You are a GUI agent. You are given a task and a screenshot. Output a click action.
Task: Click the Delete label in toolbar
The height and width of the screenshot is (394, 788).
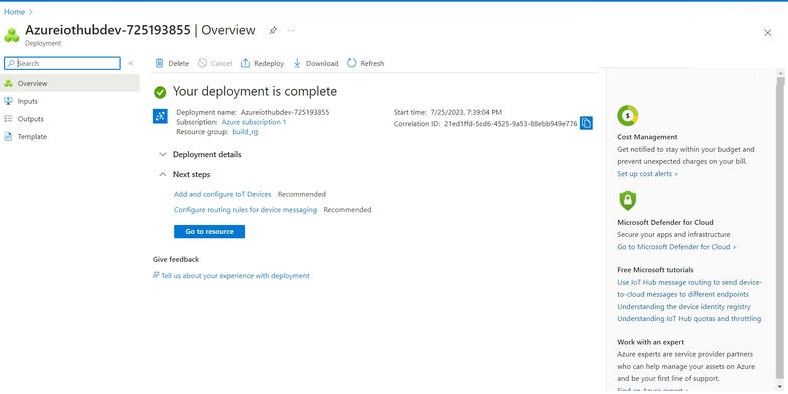click(x=178, y=63)
